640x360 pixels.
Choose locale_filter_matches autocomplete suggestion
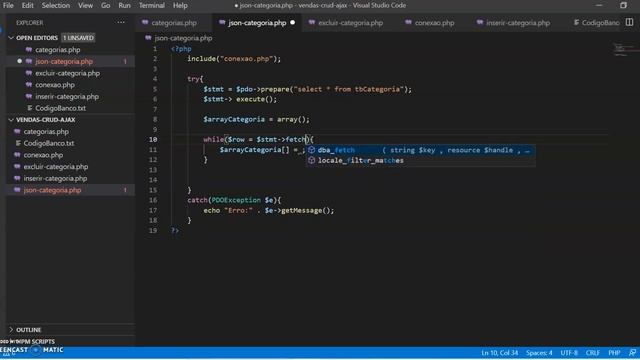coord(421,160)
